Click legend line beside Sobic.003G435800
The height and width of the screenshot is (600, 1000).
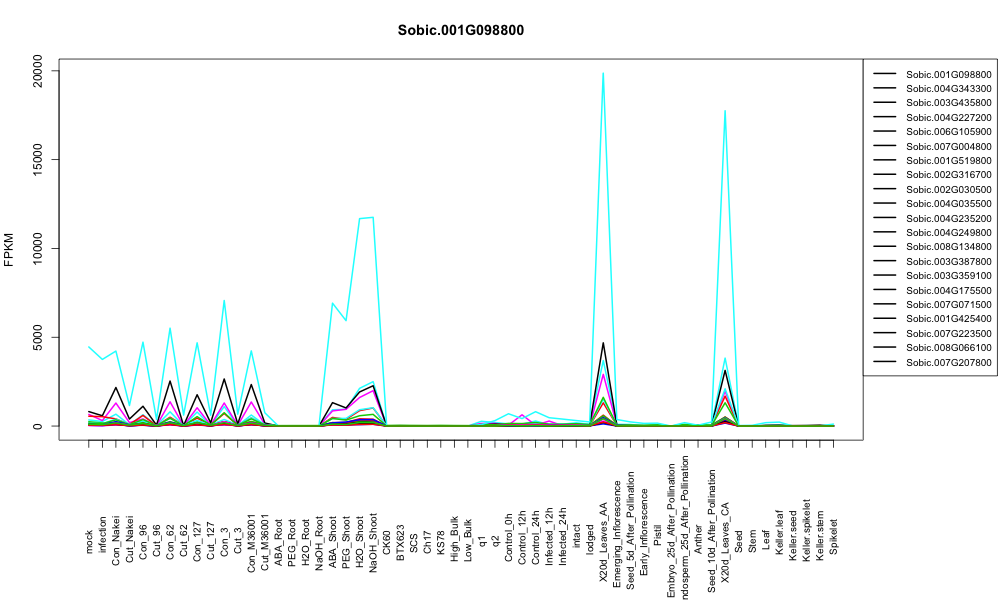tap(885, 103)
